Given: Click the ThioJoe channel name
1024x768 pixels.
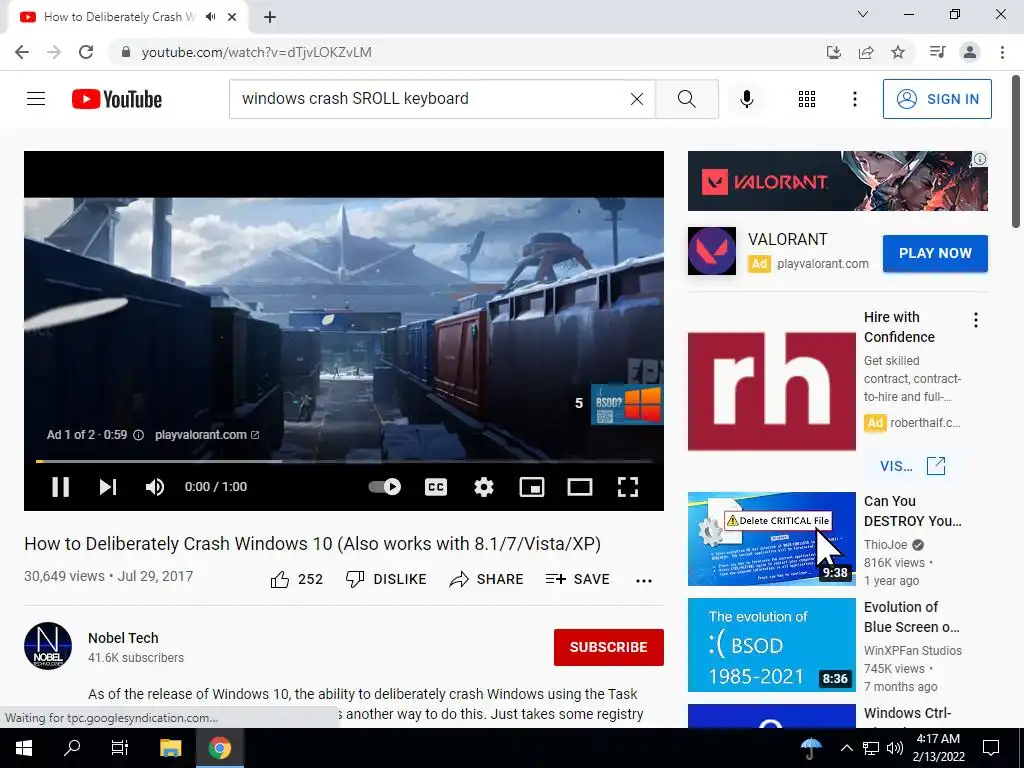Looking at the screenshot, I should [886, 545].
